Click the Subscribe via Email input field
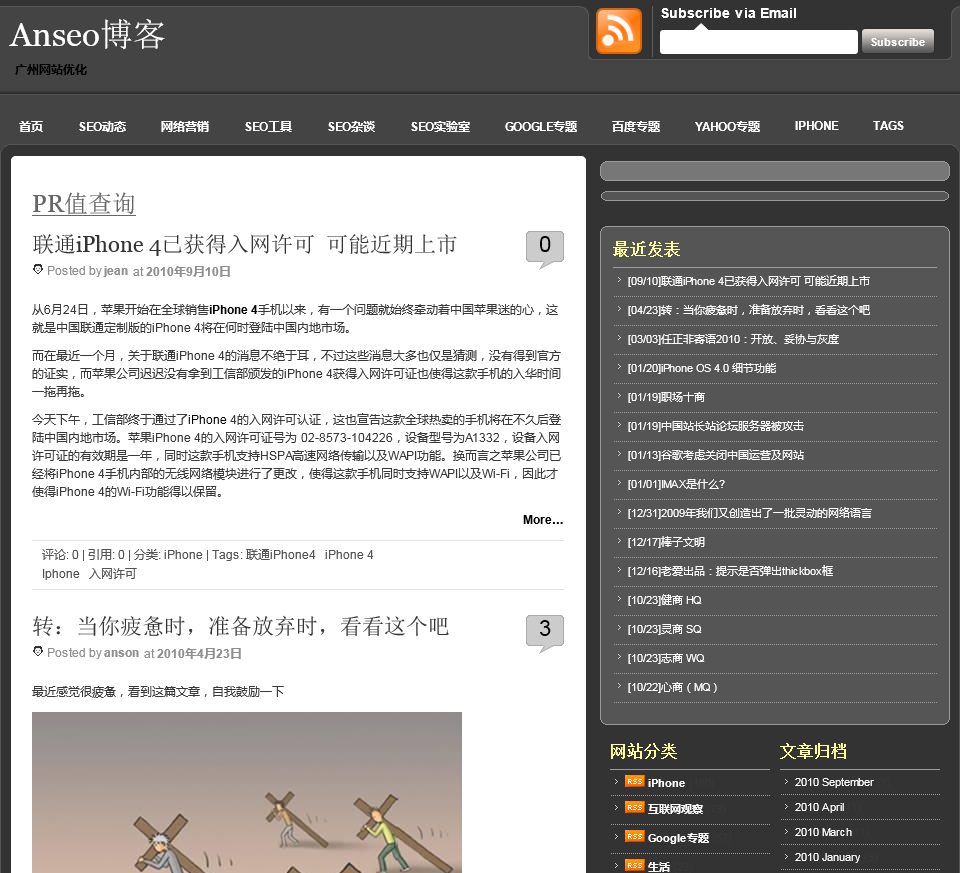The width and height of the screenshot is (960, 873). coord(758,42)
